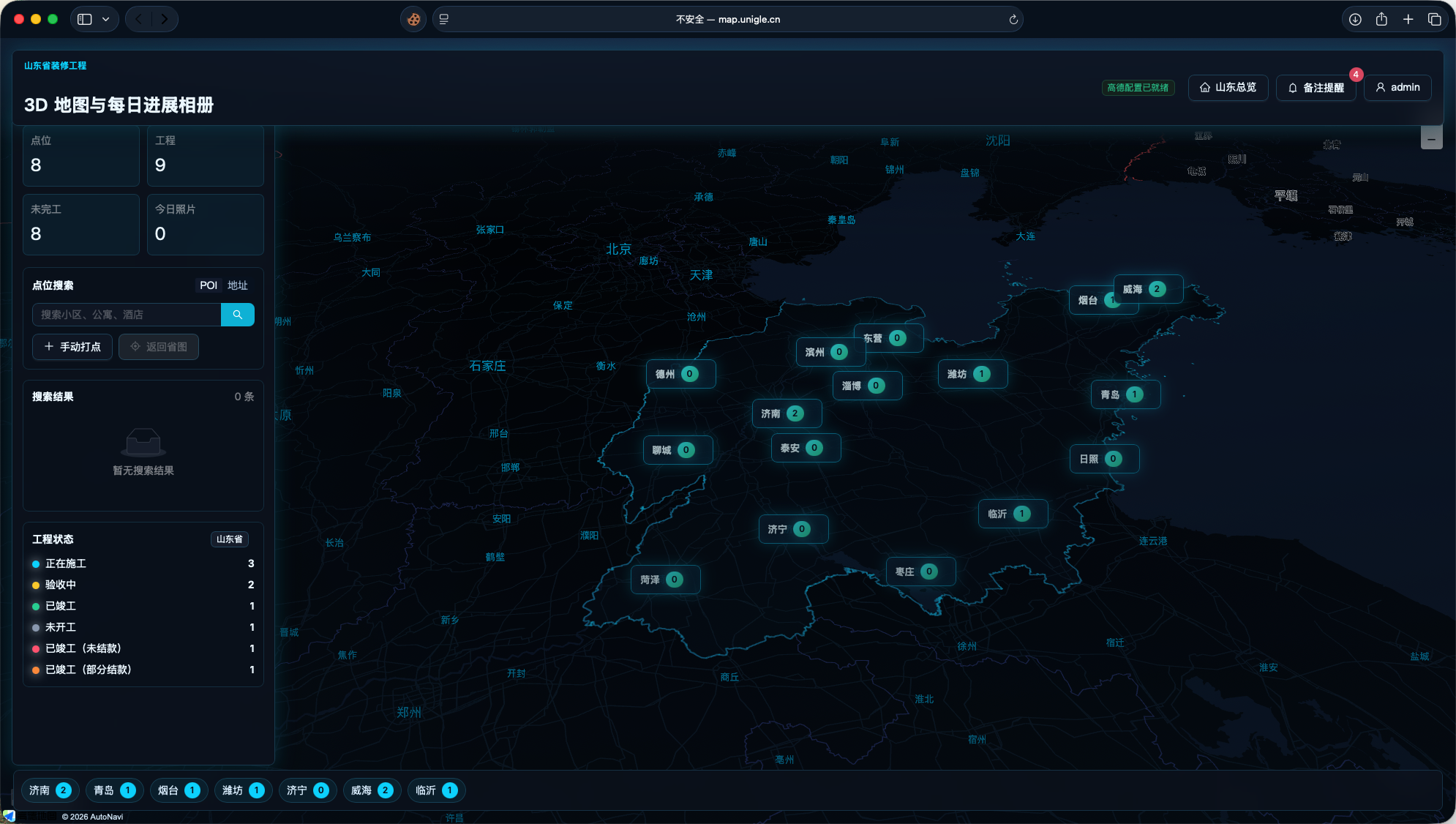Screen dimensions: 1456x824
Task: Show tab overview icon in Safari
Action: (x=1434, y=20)
